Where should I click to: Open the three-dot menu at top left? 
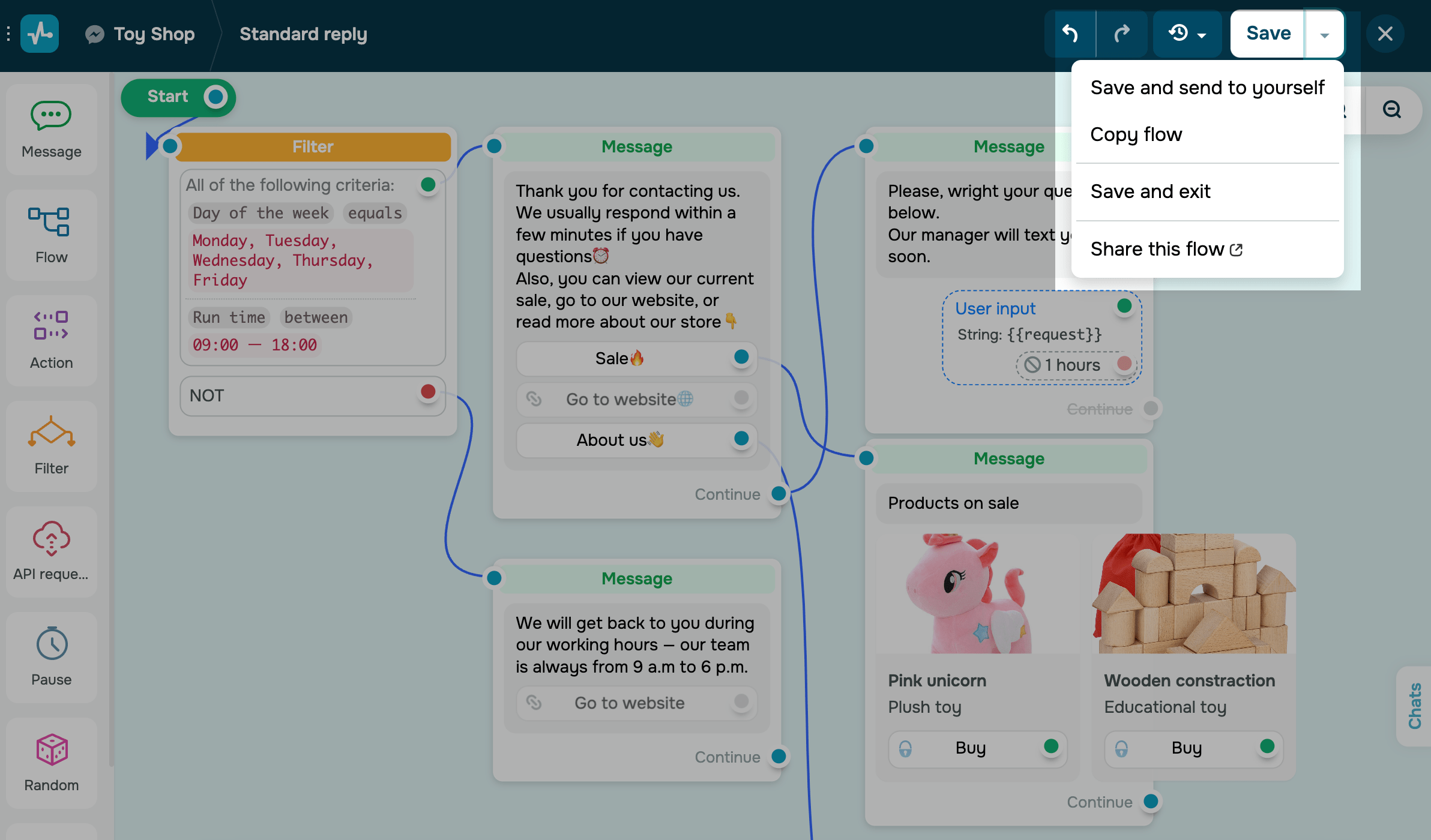point(8,34)
